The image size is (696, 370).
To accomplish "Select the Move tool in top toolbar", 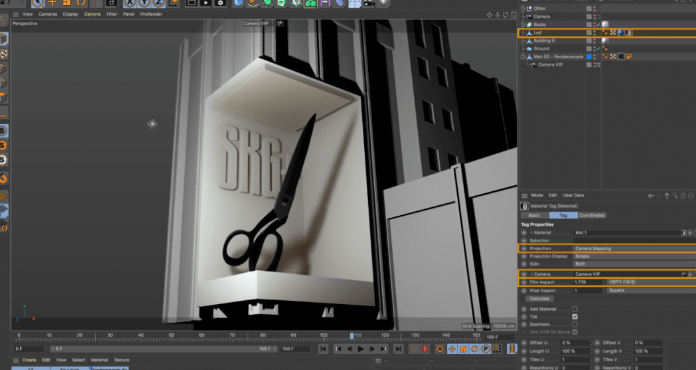I will click(52, 3).
